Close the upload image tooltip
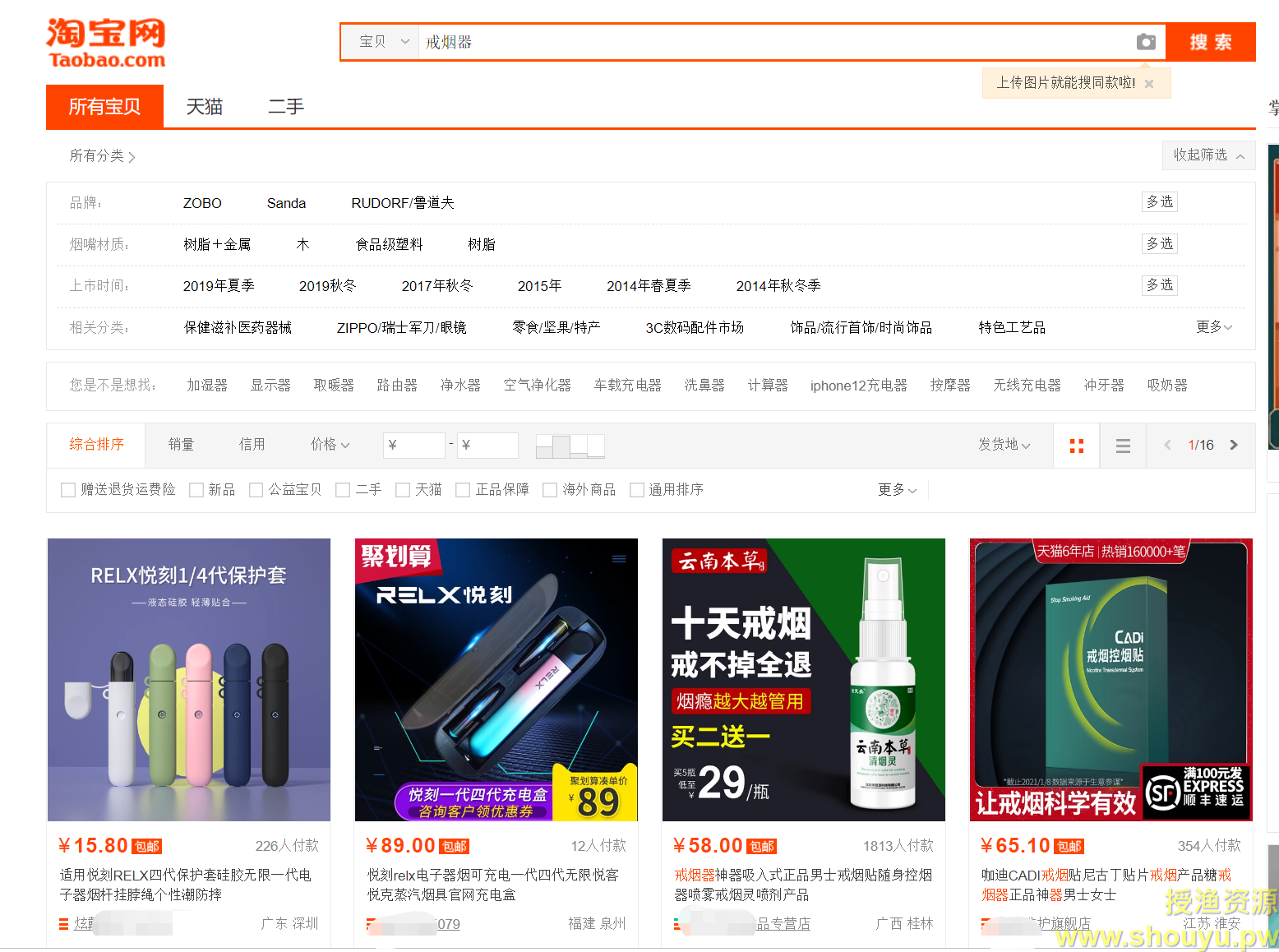 pyautogui.click(x=1149, y=83)
